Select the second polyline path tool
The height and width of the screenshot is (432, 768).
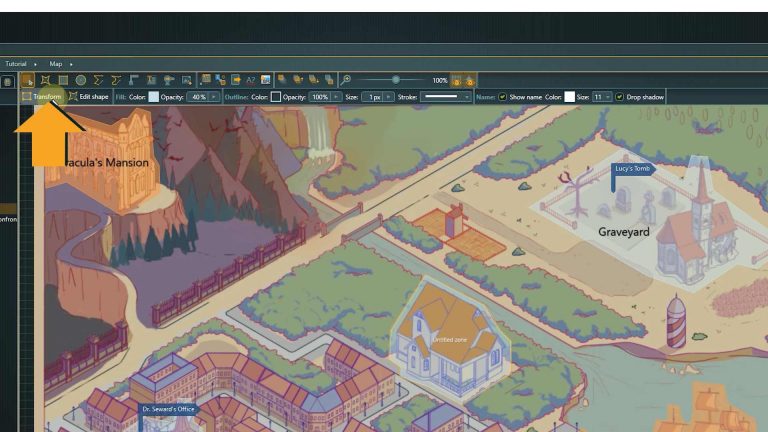[116, 80]
